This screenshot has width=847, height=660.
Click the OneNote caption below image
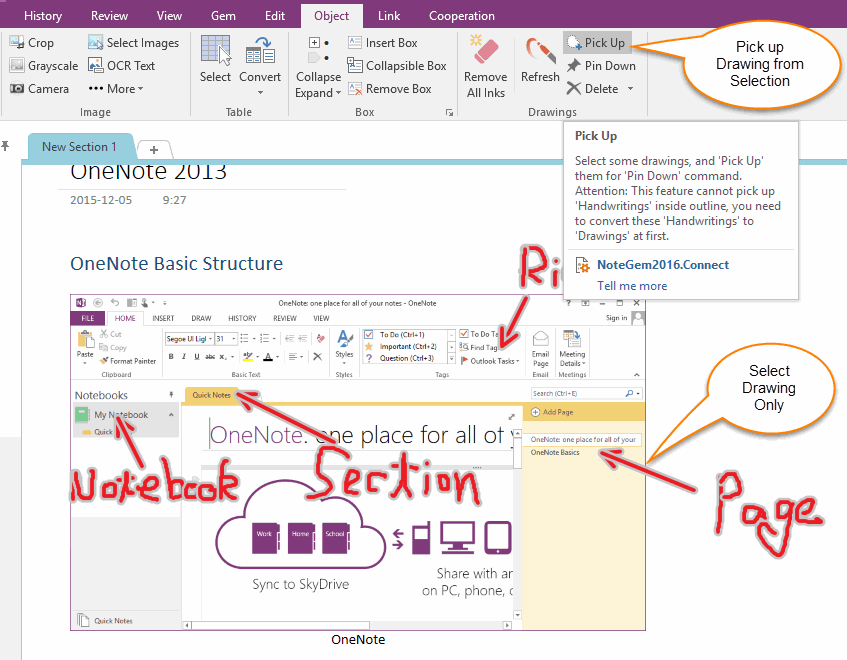tap(358, 639)
